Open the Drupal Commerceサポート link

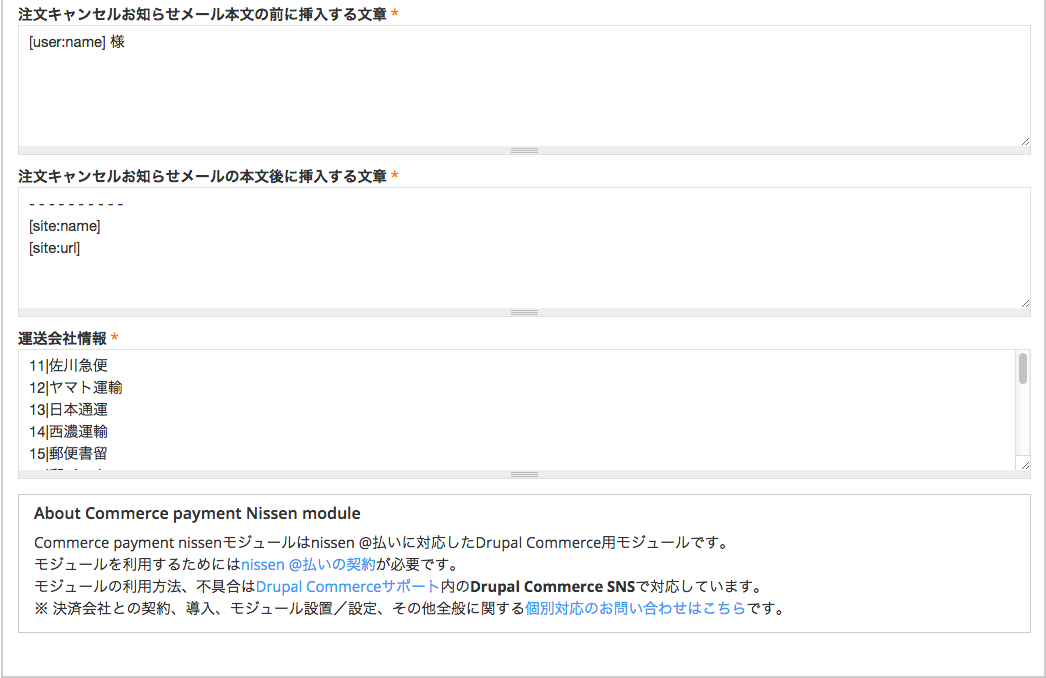347,586
